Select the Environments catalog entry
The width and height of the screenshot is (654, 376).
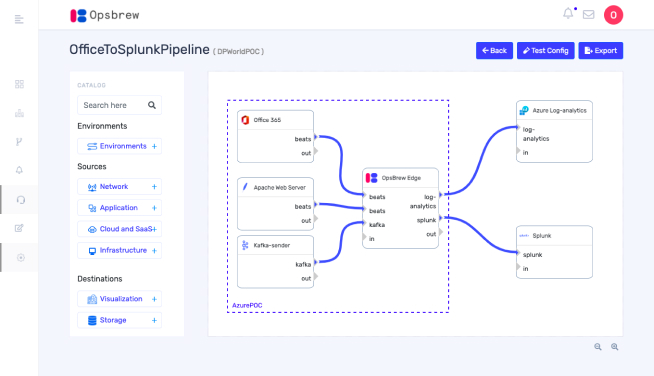pyautogui.click(x=119, y=146)
